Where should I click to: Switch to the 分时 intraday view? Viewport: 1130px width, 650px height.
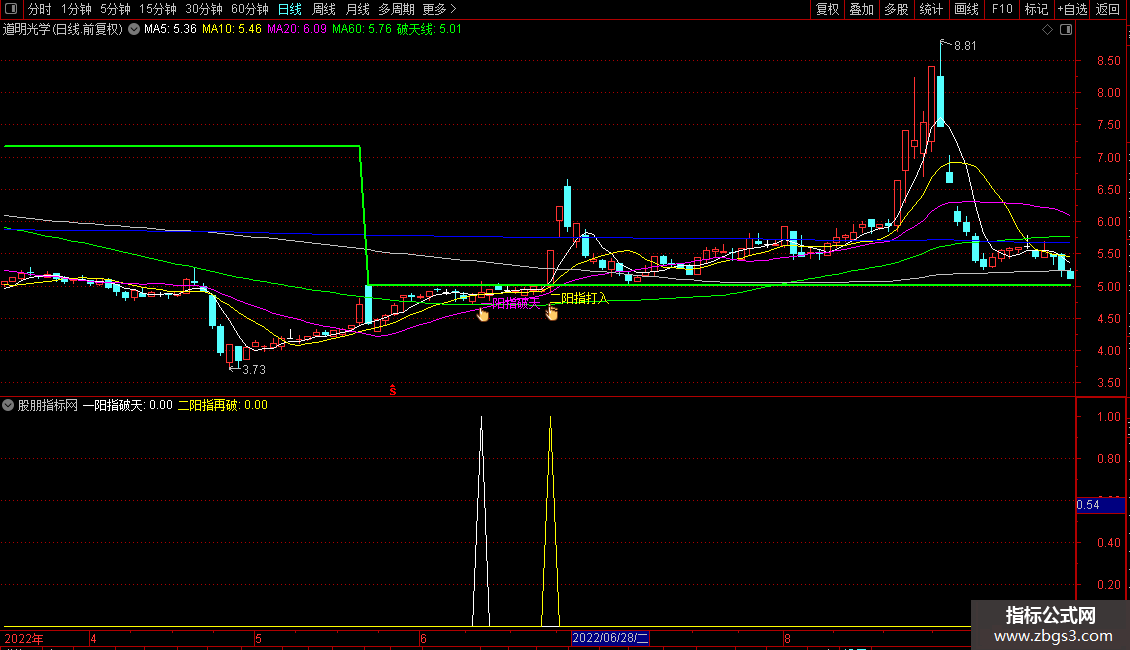click(40, 9)
